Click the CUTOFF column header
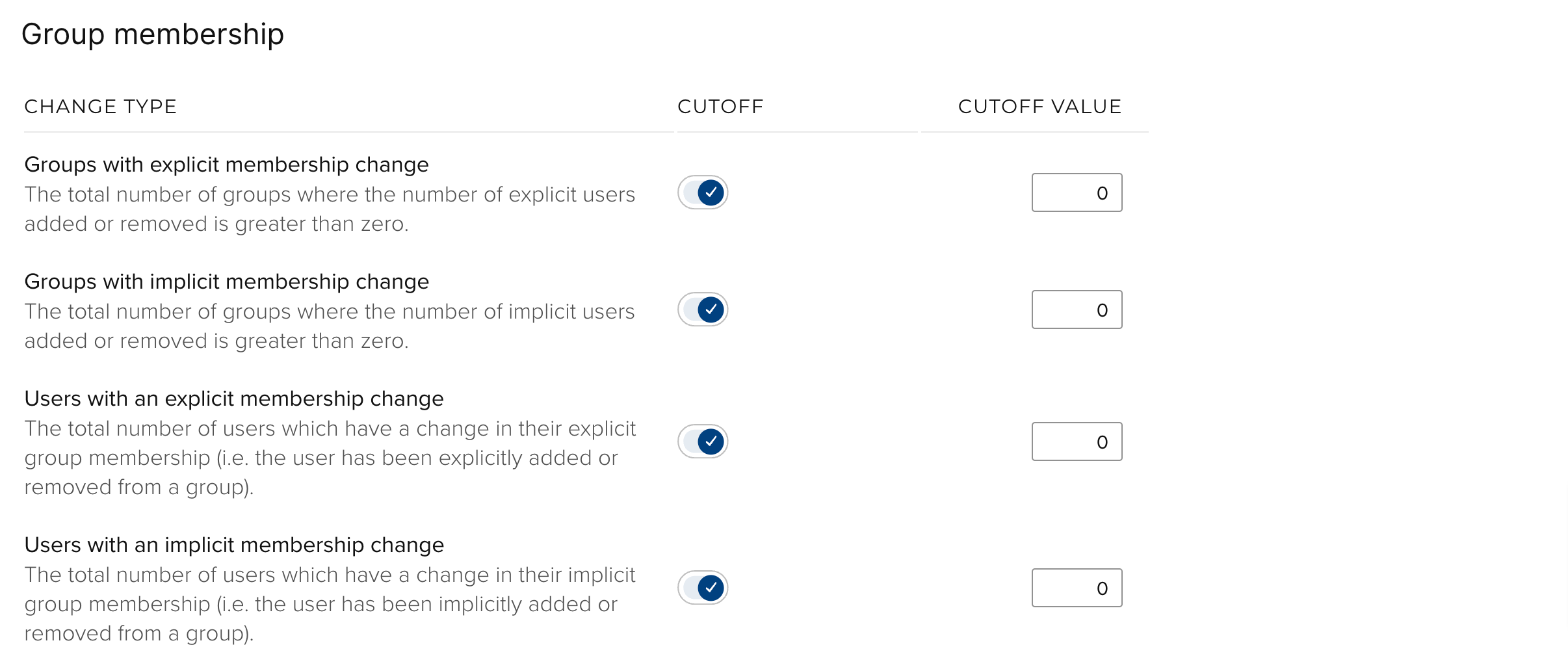This screenshot has height=671, width=1568. point(720,107)
